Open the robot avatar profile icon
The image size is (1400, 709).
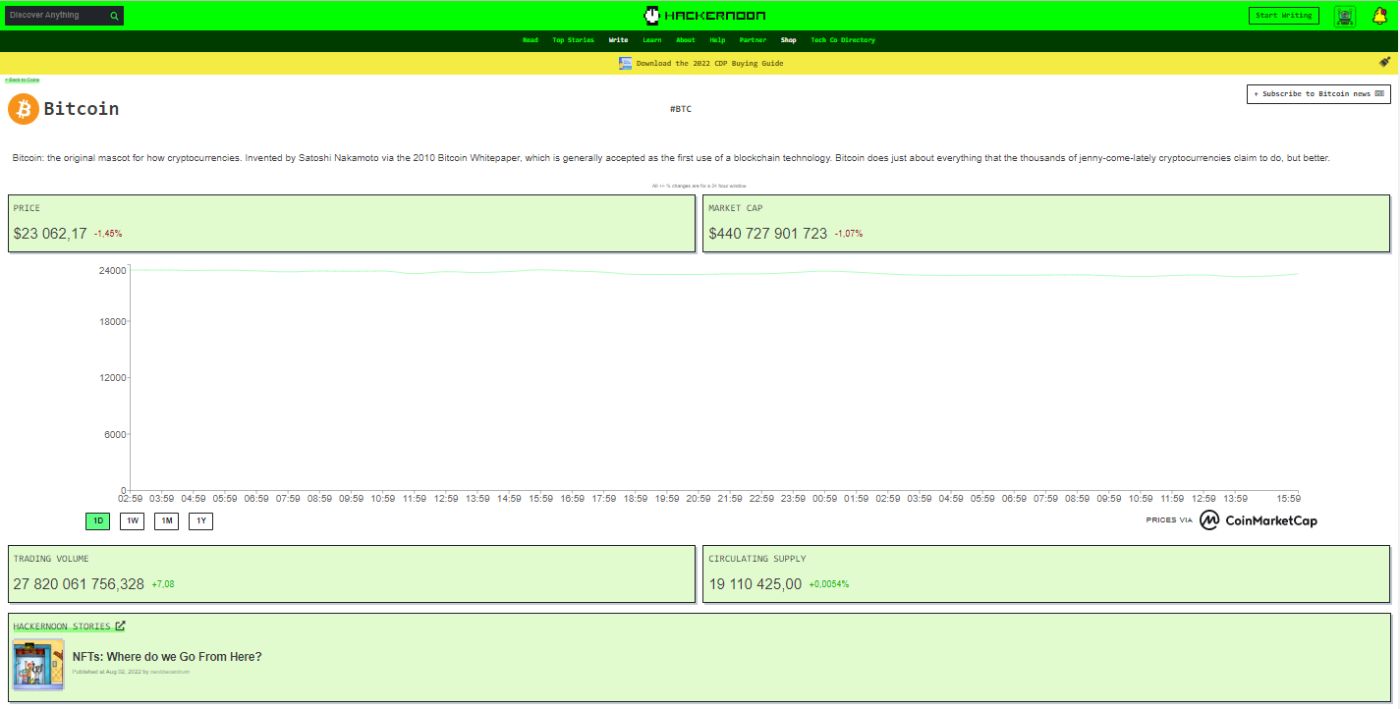1345,15
